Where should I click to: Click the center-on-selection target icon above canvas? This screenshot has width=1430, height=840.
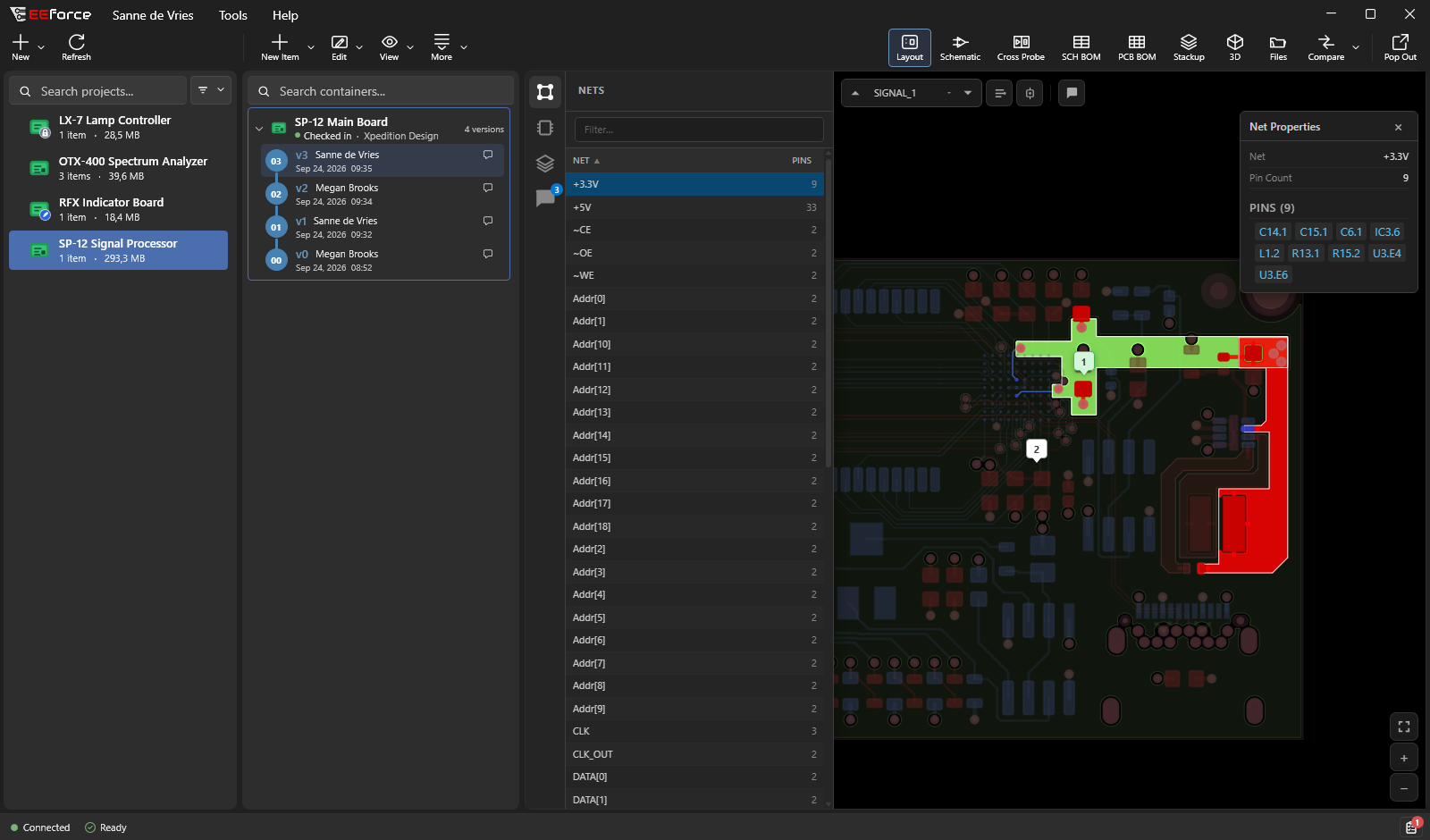tap(1030, 93)
